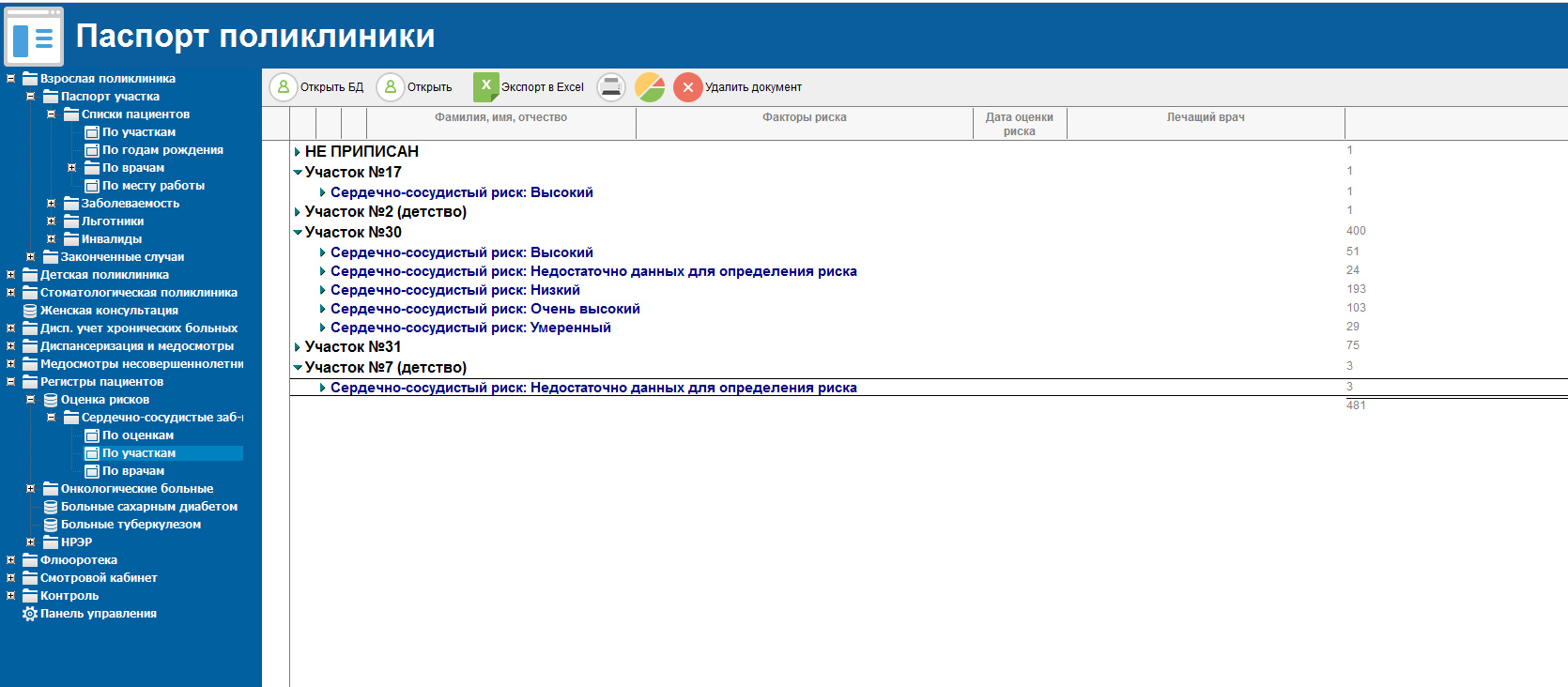
Task: Collapse the Участок №30 group arrow
Action: pyautogui.click(x=298, y=233)
